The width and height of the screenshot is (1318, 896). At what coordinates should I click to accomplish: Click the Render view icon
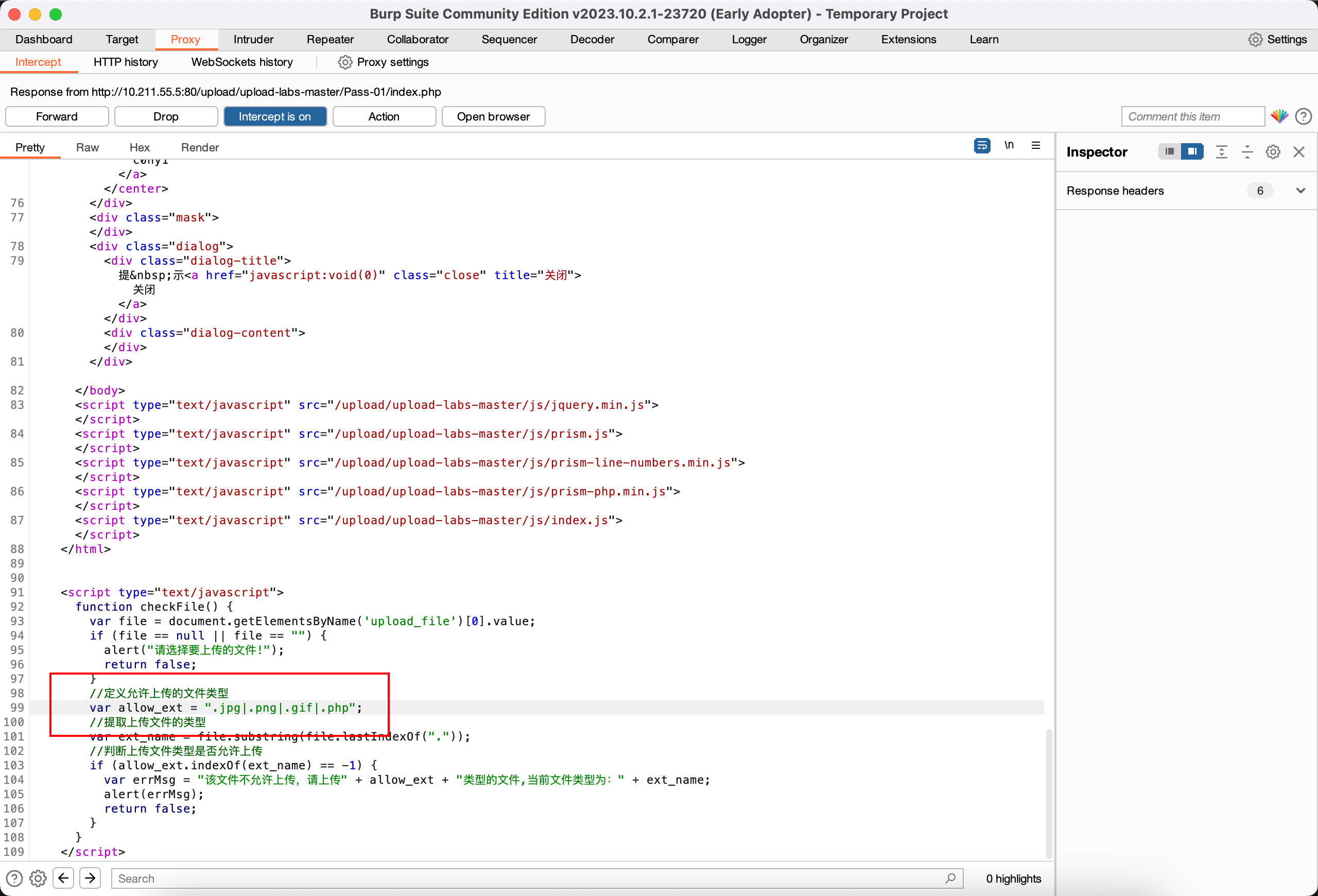200,147
